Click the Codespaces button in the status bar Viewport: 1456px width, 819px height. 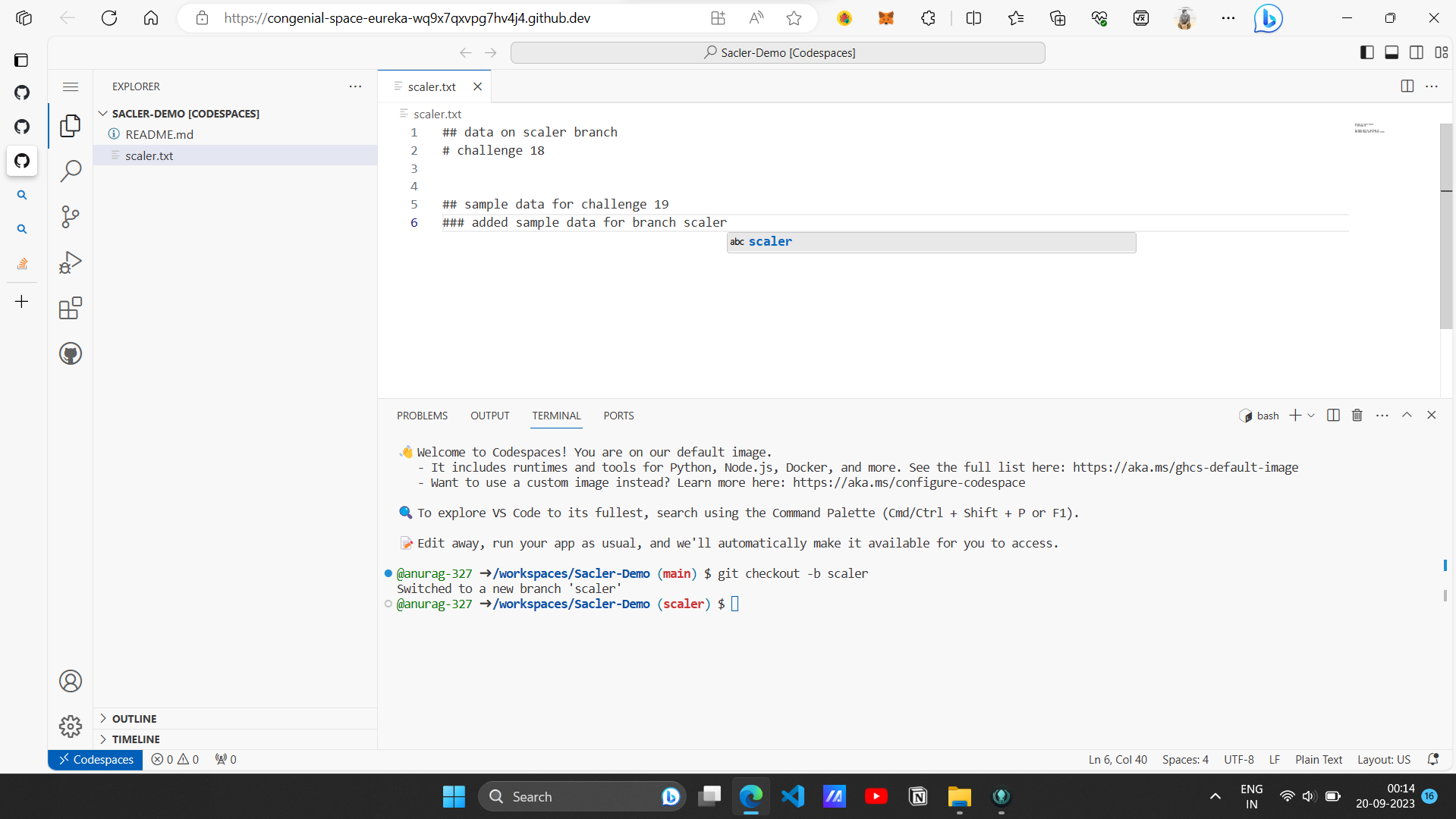(x=95, y=759)
